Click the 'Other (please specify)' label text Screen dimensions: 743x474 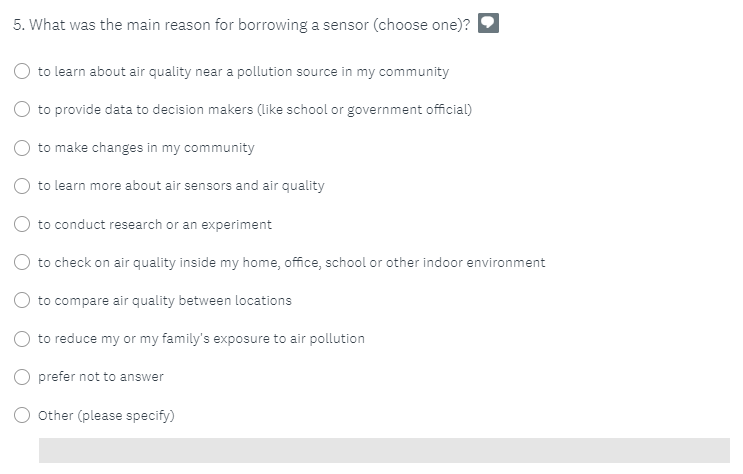point(106,416)
